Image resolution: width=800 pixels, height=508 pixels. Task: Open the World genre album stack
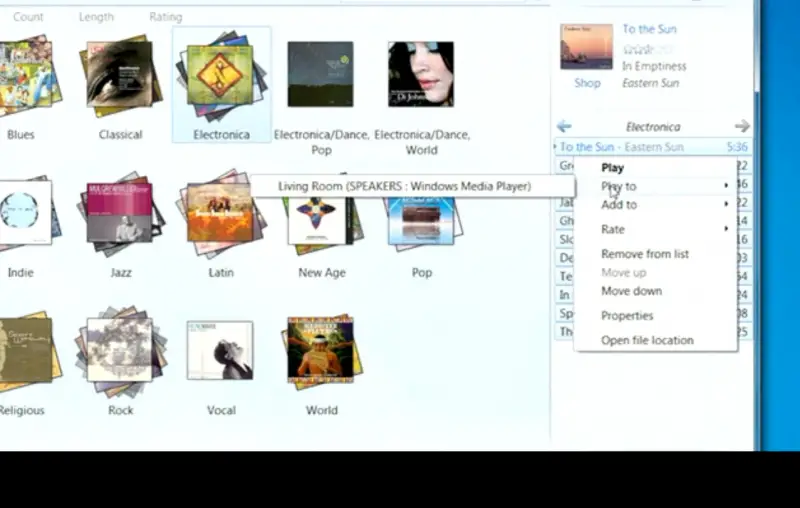[321, 352]
